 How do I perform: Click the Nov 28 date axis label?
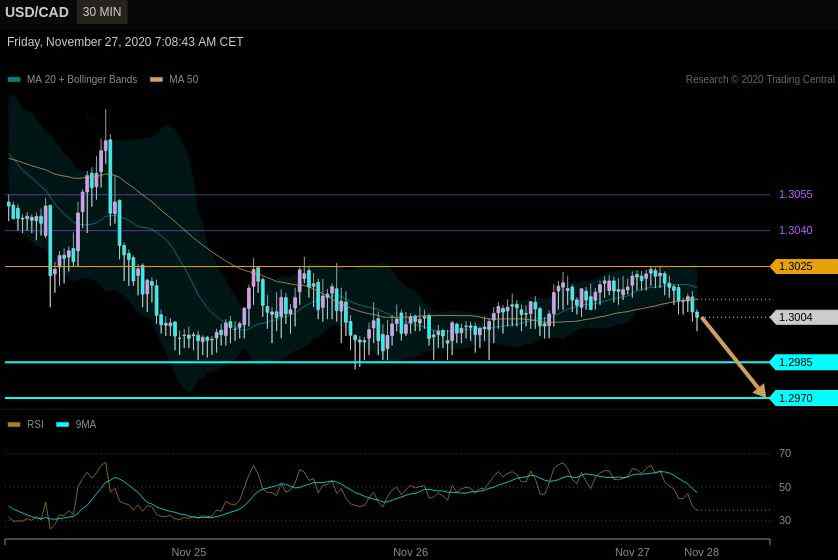click(702, 553)
